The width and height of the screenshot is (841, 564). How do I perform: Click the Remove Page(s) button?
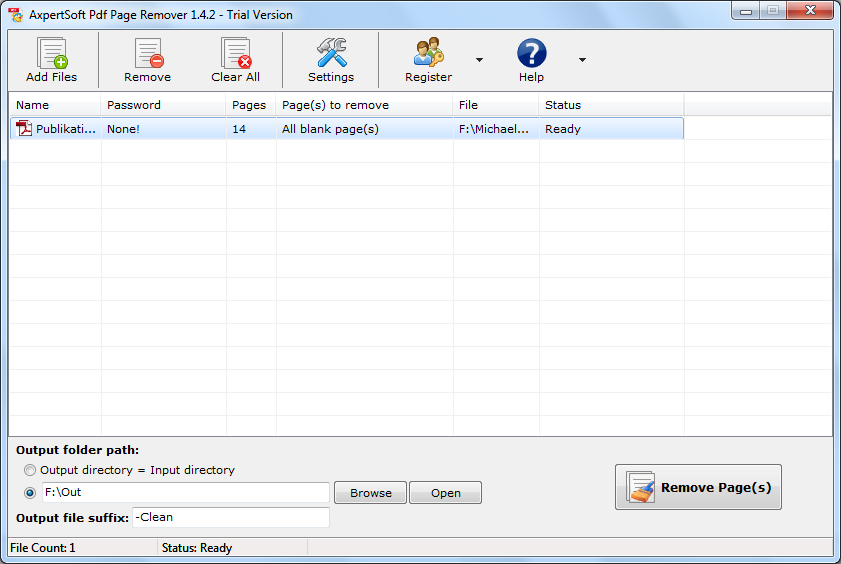coord(698,487)
